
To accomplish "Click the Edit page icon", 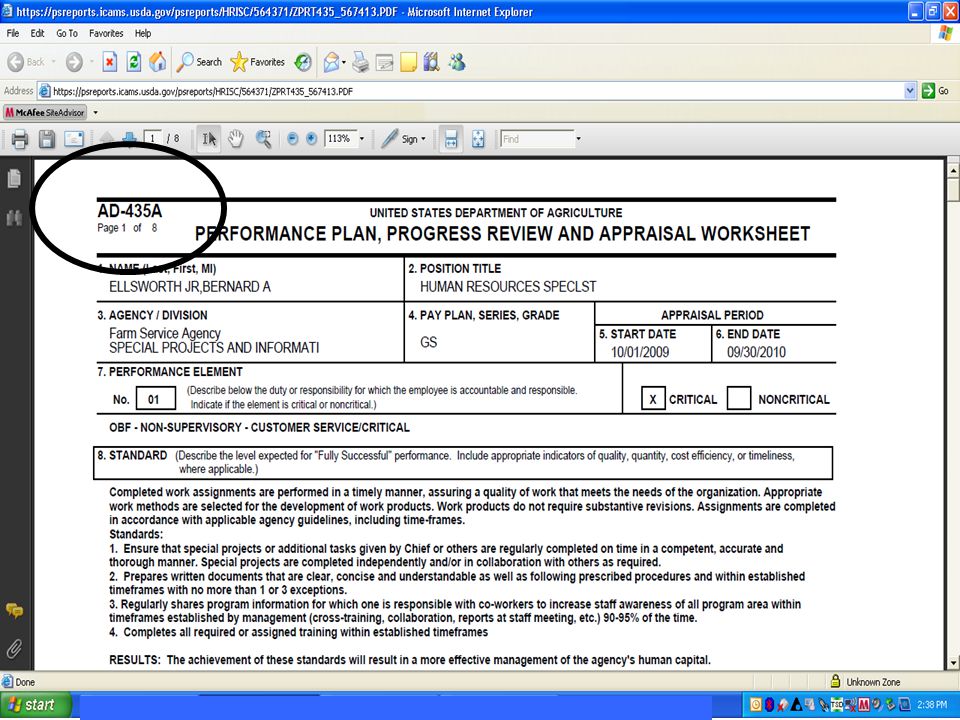I will point(384,62).
